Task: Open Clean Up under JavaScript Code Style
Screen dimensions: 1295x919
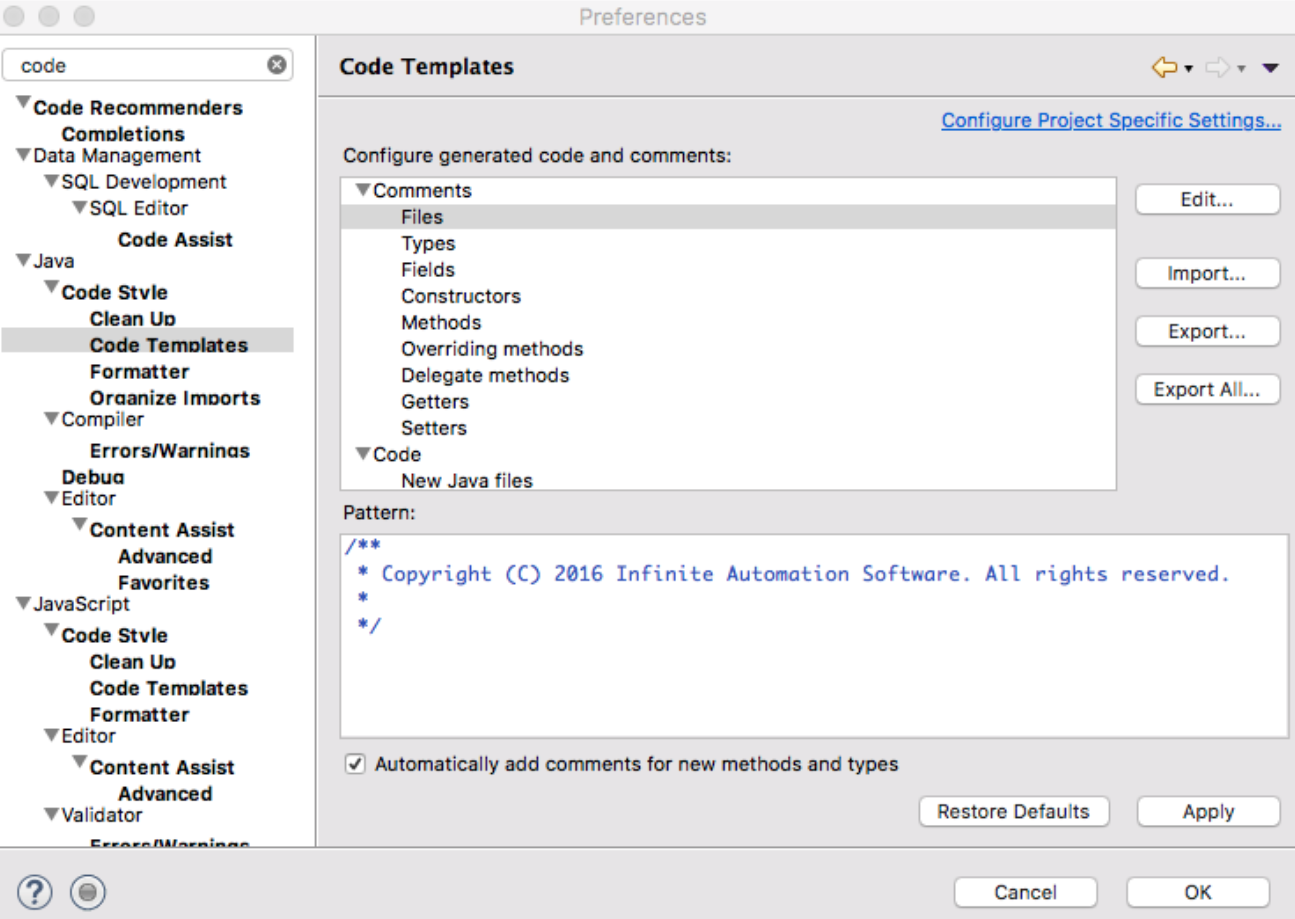Action: [x=133, y=662]
